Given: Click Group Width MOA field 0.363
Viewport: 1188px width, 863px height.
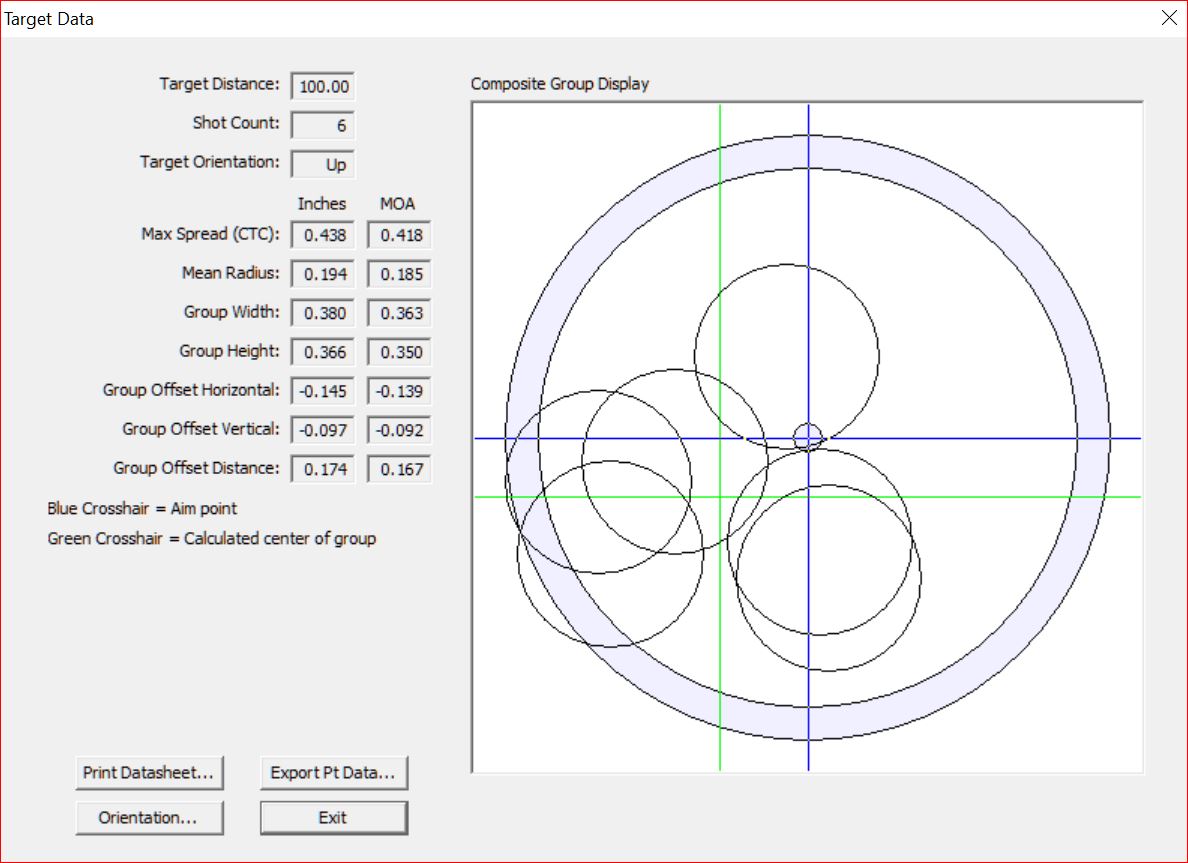Looking at the screenshot, I should click(x=399, y=314).
